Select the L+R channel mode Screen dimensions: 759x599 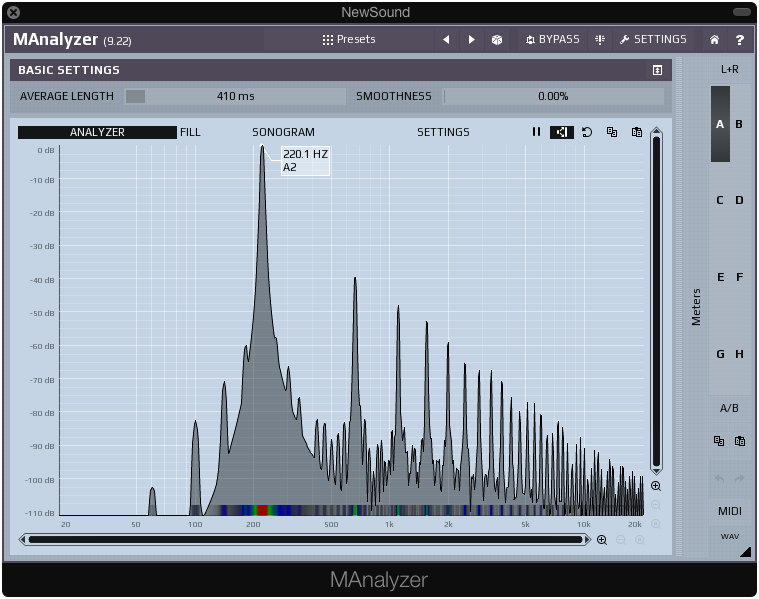[x=729, y=69]
